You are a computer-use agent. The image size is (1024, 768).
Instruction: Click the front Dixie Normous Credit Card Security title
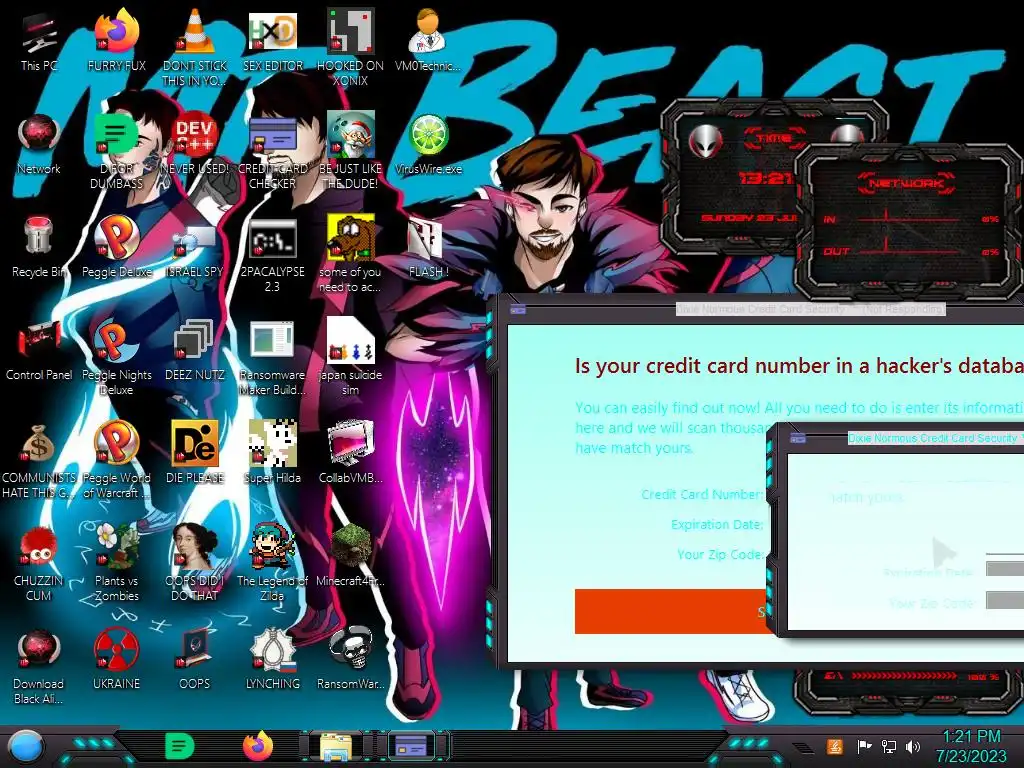933,438
